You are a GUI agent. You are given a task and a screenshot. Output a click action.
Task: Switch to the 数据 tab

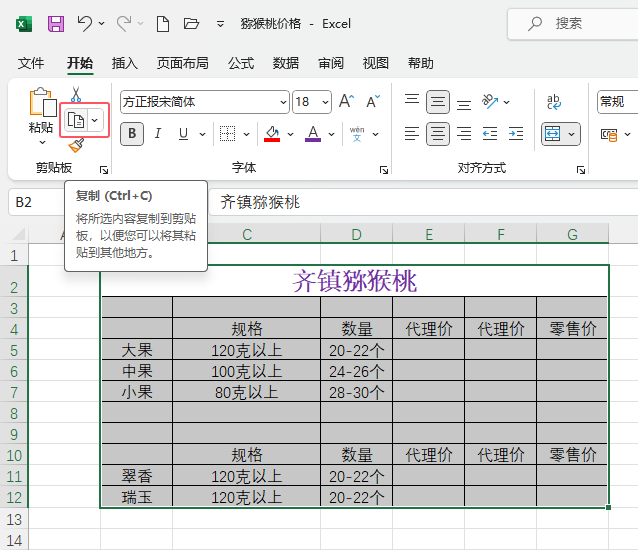[286, 63]
